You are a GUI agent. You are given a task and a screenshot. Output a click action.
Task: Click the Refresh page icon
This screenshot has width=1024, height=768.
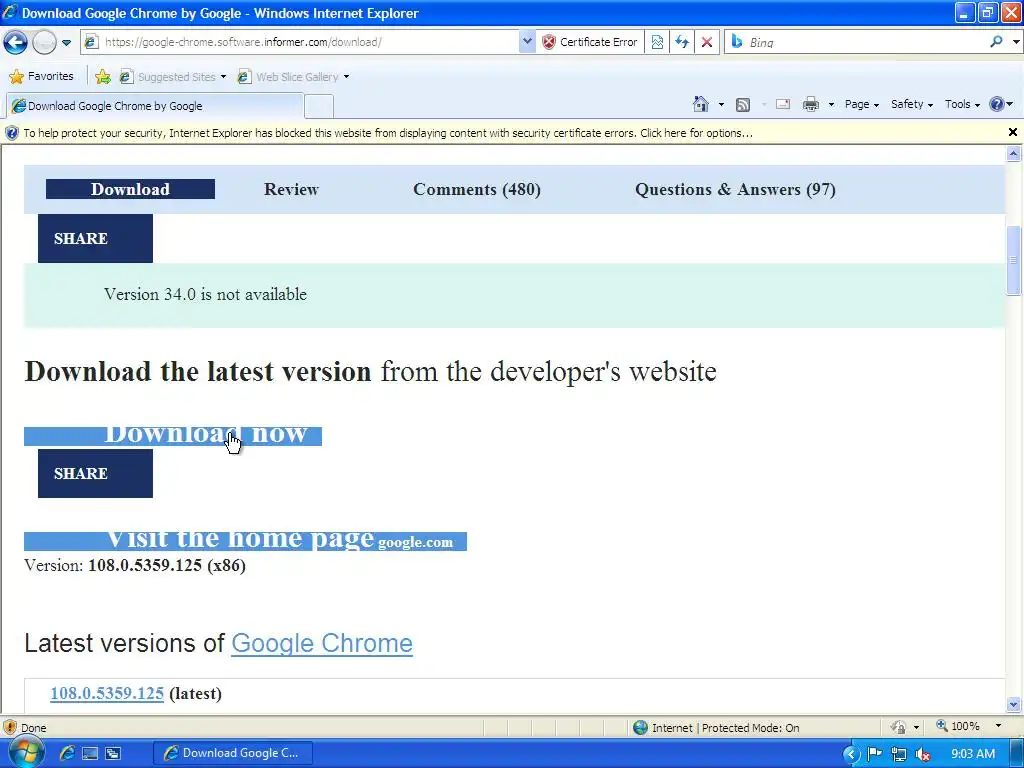682,42
